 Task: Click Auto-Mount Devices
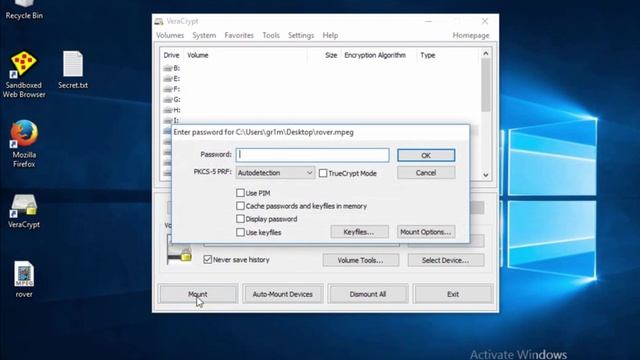(283, 294)
